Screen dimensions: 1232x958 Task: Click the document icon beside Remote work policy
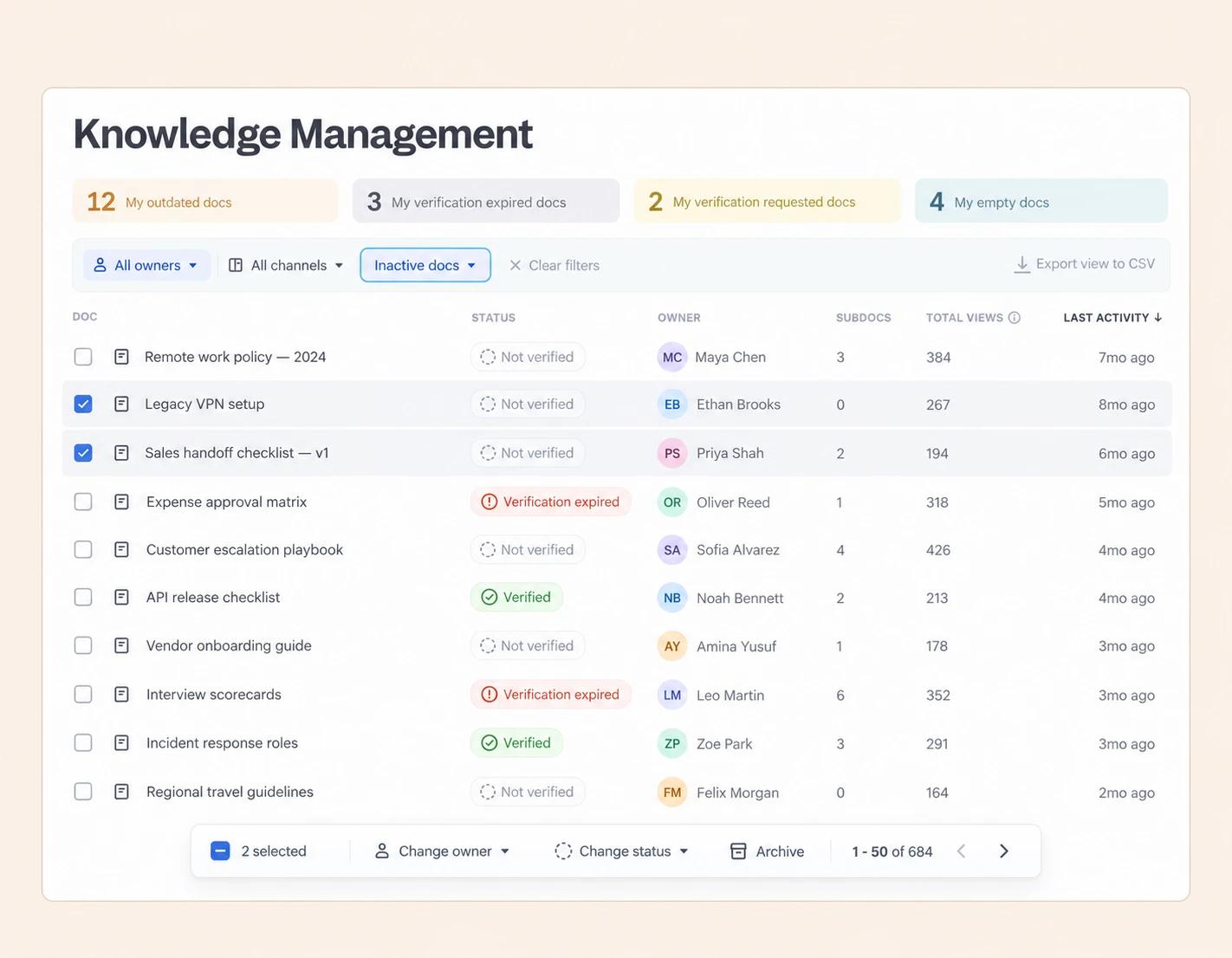tap(121, 357)
